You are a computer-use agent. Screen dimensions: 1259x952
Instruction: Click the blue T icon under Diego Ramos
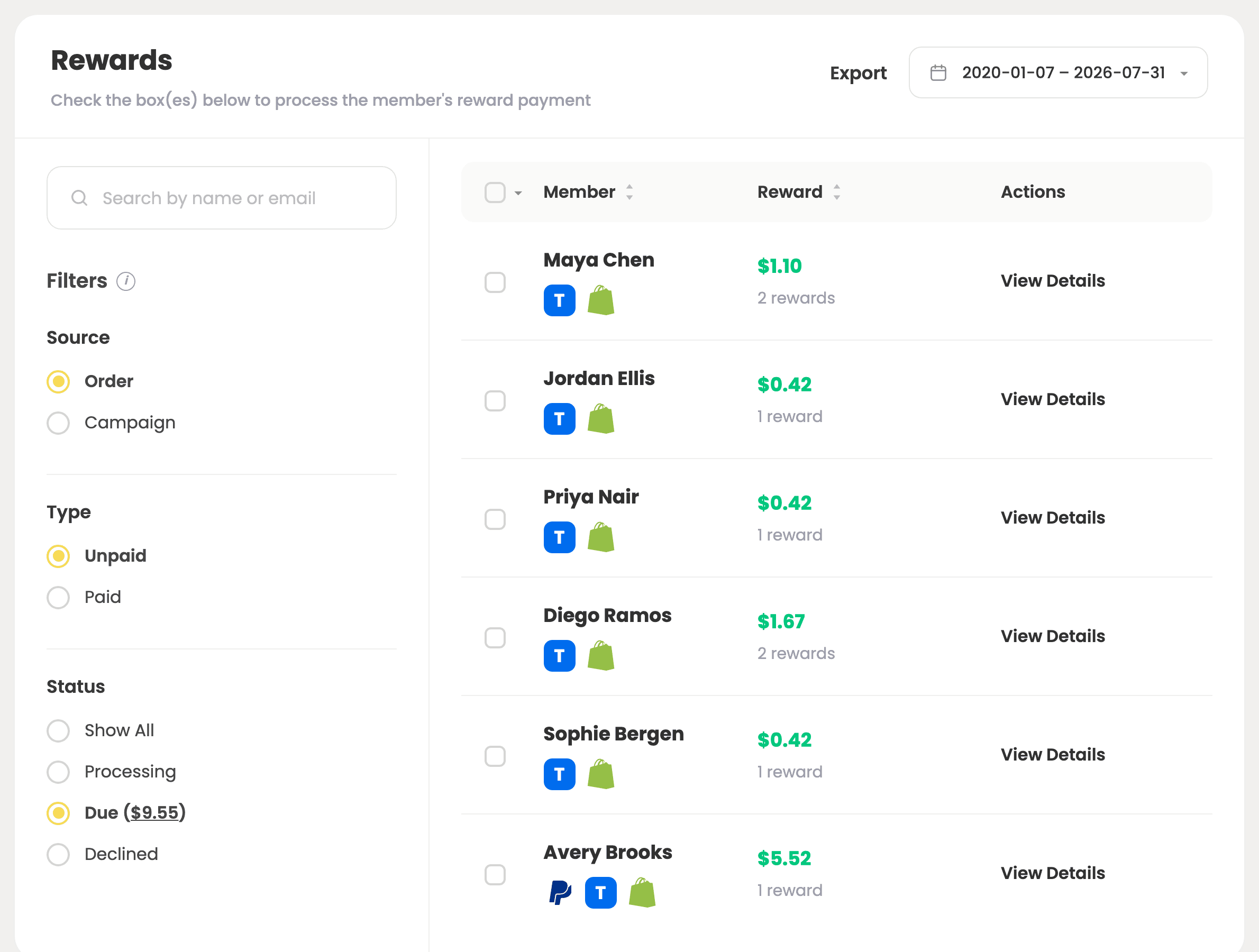pyautogui.click(x=559, y=655)
